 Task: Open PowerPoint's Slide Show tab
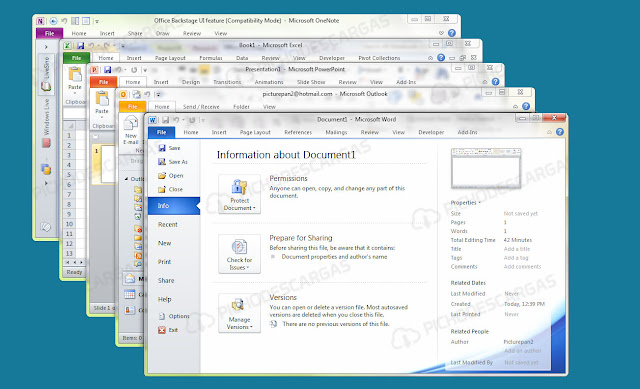coord(311,82)
